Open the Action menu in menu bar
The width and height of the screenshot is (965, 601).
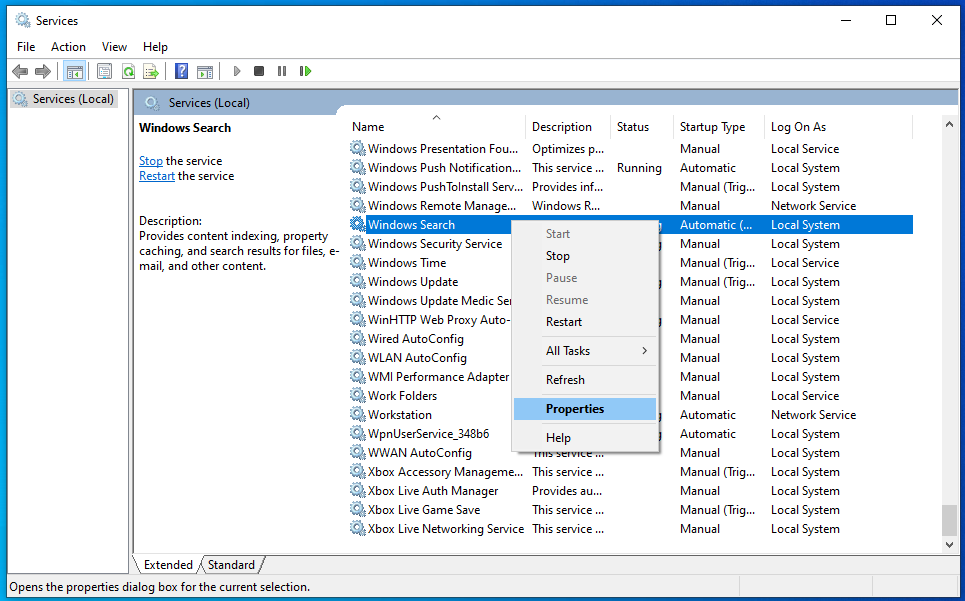68,47
